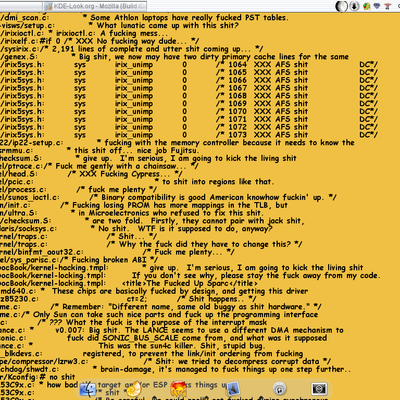Click the down-arrow circle menu bar icon
This screenshot has height=400, width=400.
coord(355,6)
